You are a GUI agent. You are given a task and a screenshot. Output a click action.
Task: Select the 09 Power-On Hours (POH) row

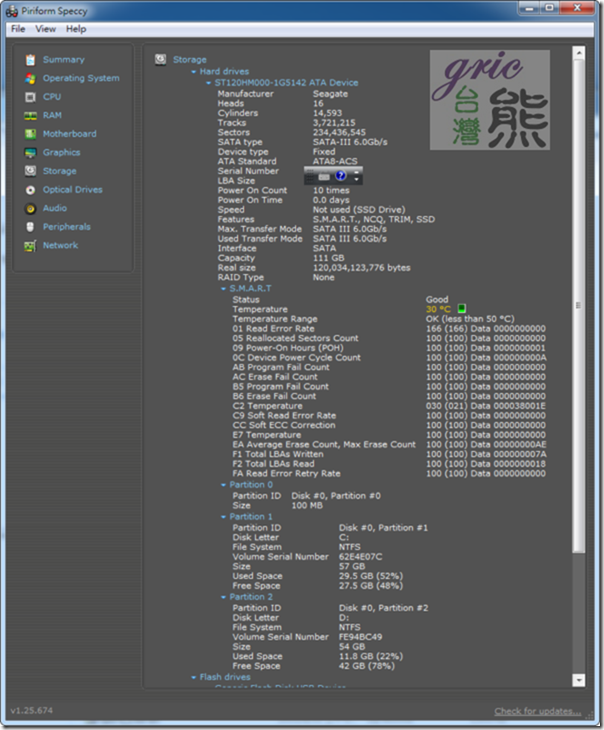[389, 348]
